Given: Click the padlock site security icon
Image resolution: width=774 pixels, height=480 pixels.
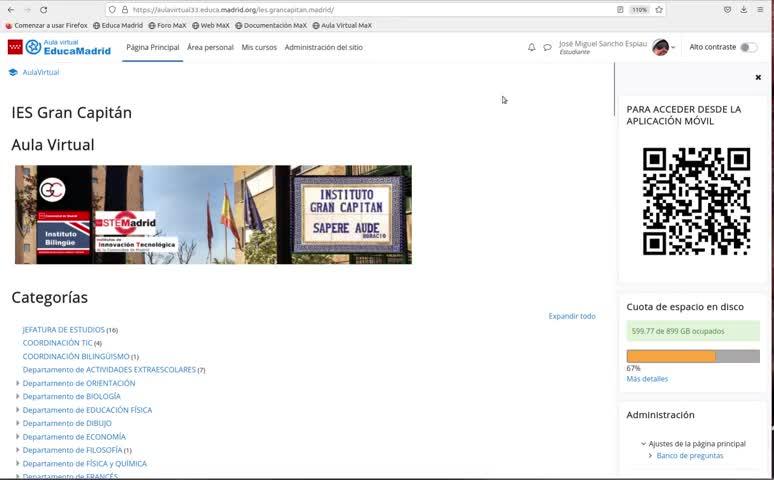Looking at the screenshot, I should pyautogui.click(x=125, y=10).
